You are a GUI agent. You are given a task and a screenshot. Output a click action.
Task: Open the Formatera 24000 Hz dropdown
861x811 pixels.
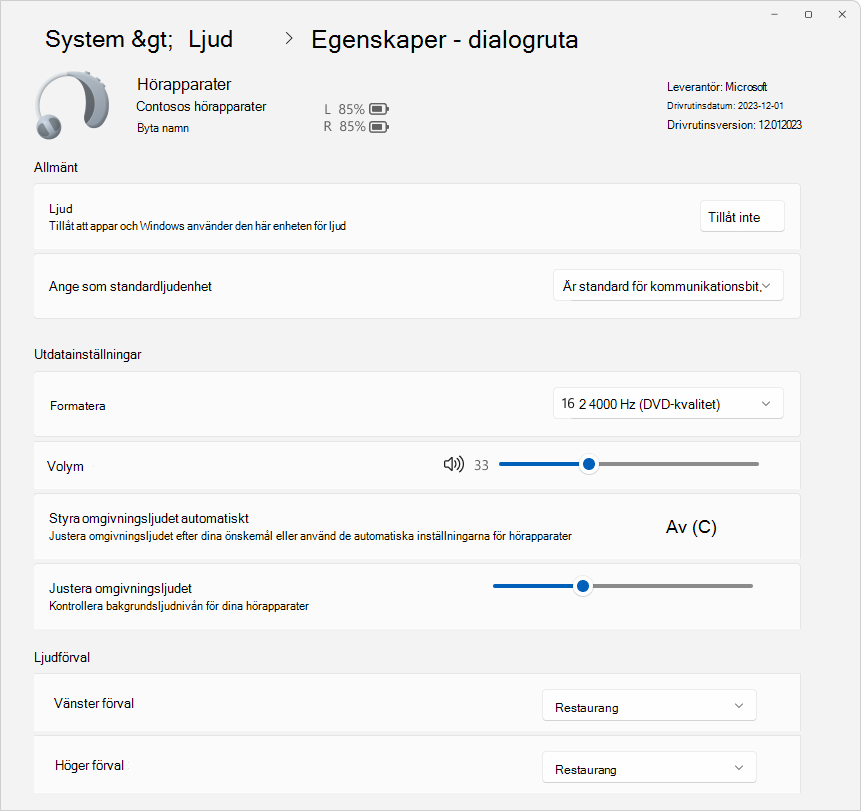[668, 404]
